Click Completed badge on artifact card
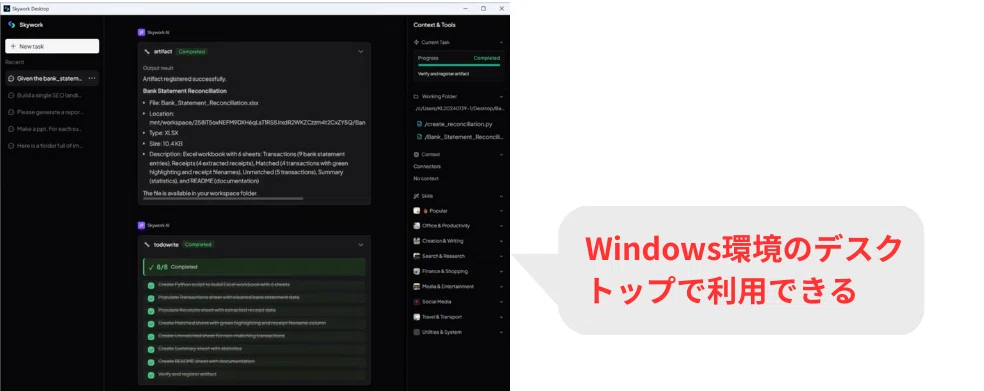The width and height of the screenshot is (984, 391). [191, 51]
